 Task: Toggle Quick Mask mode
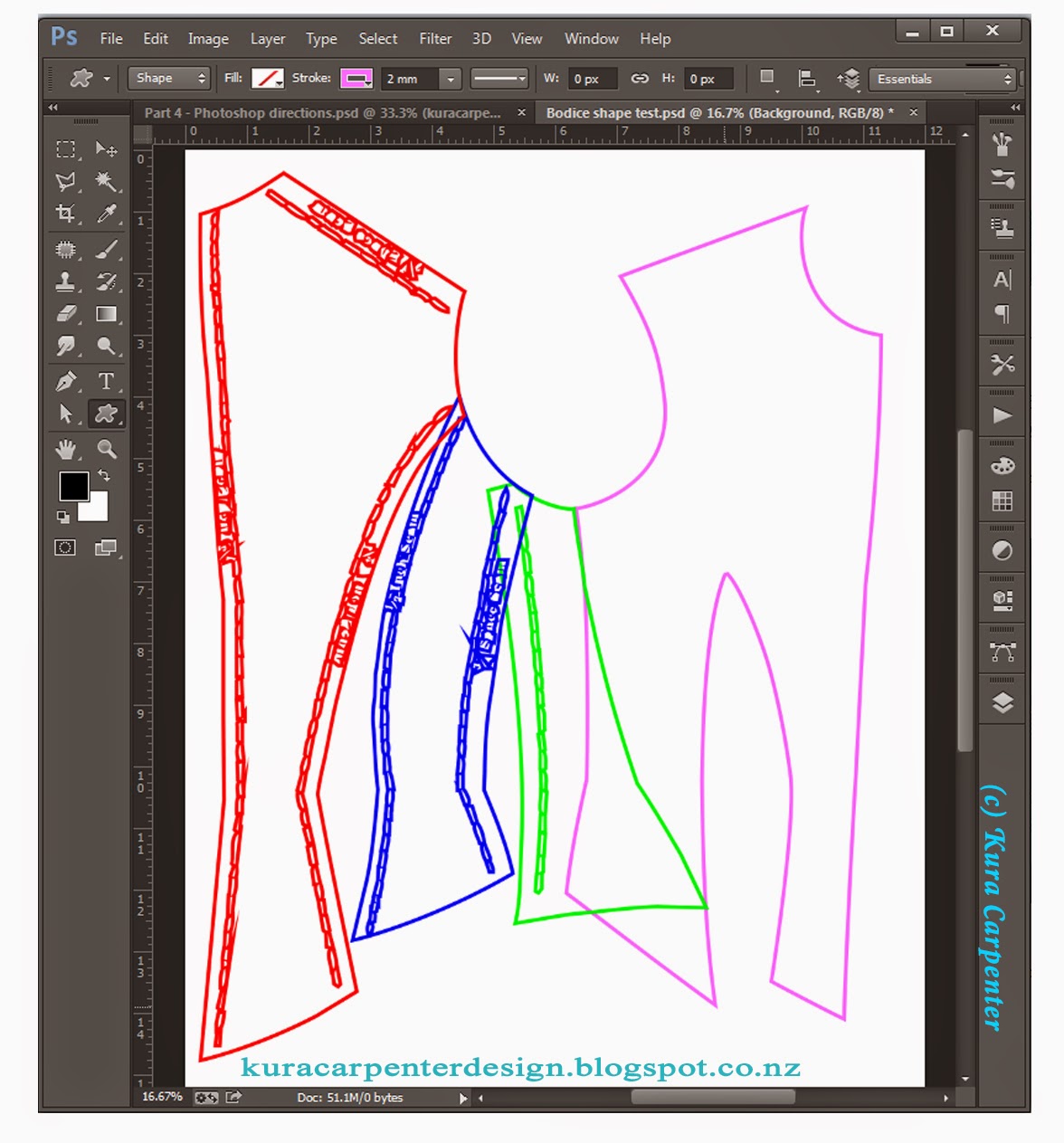(x=65, y=548)
